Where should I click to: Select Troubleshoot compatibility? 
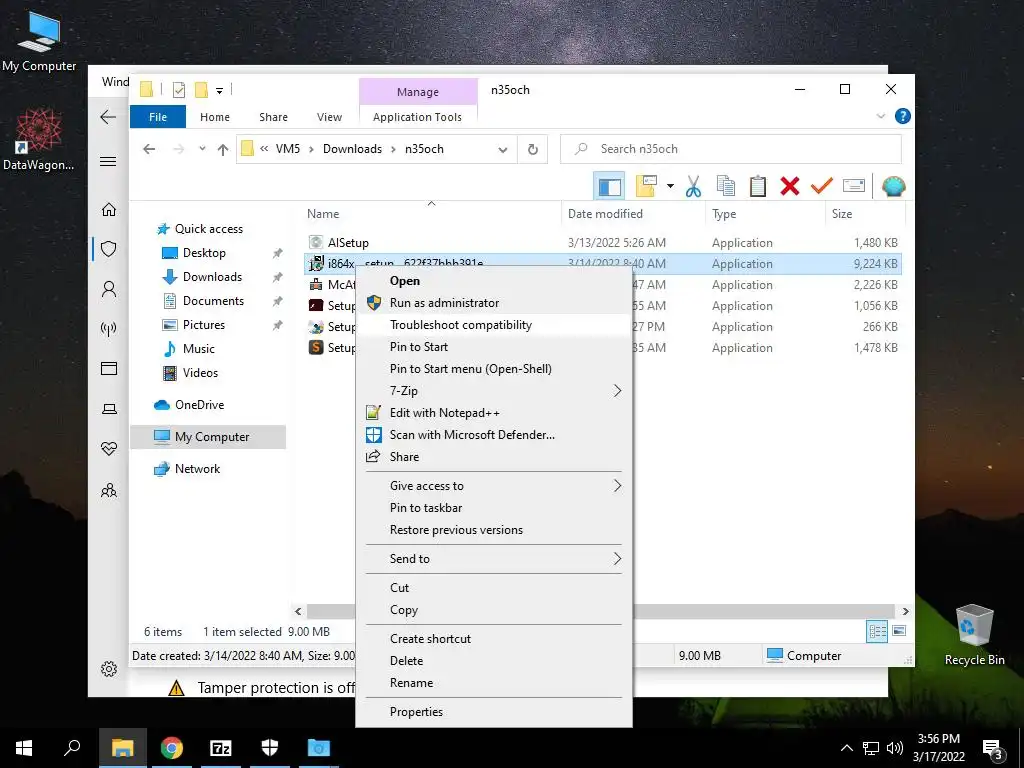494,325
